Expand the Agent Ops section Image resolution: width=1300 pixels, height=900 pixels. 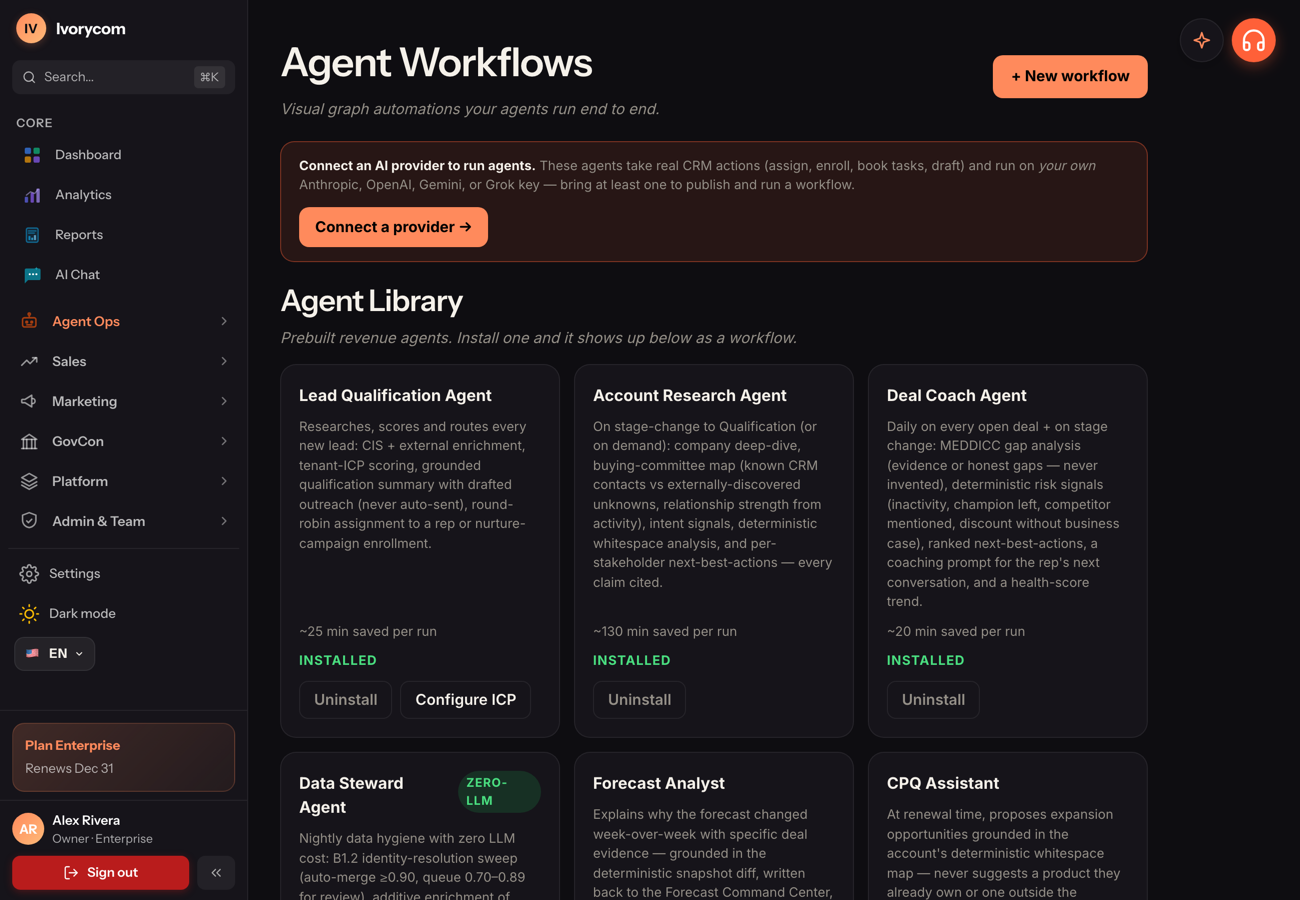[x=124, y=322]
